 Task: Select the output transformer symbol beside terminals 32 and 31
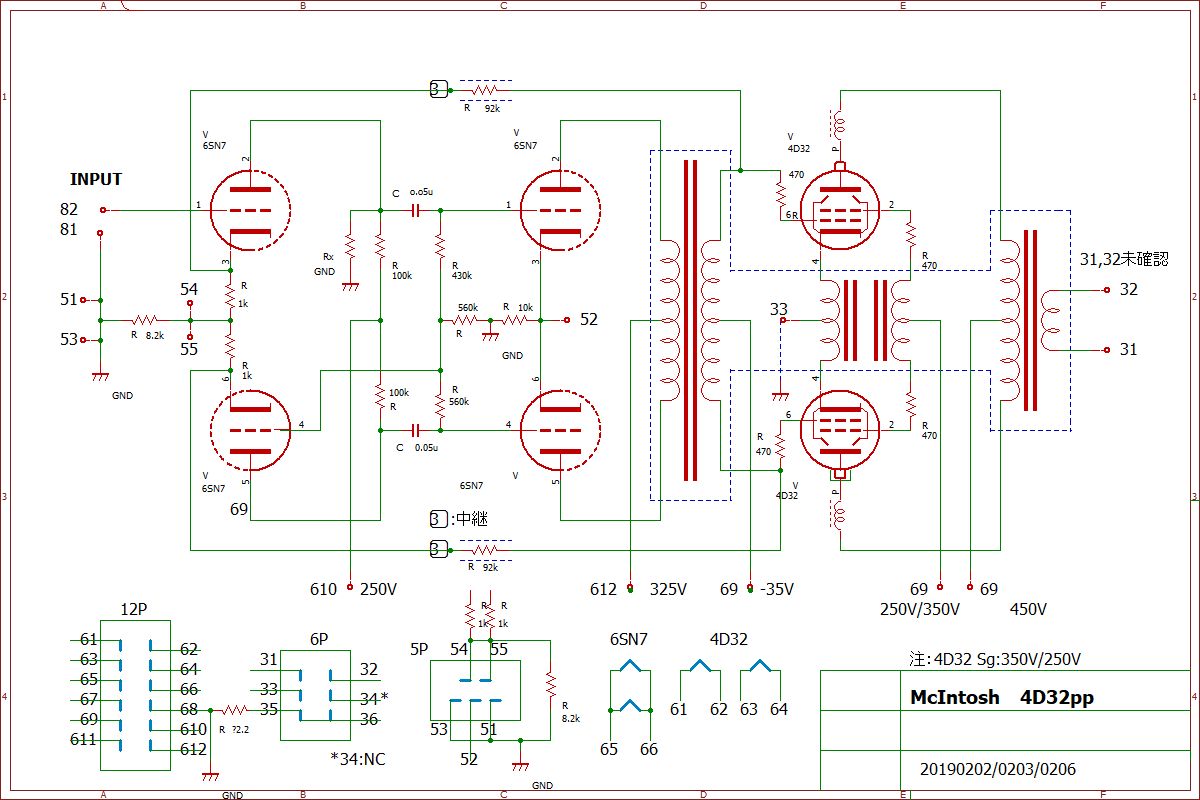click(x=1030, y=320)
